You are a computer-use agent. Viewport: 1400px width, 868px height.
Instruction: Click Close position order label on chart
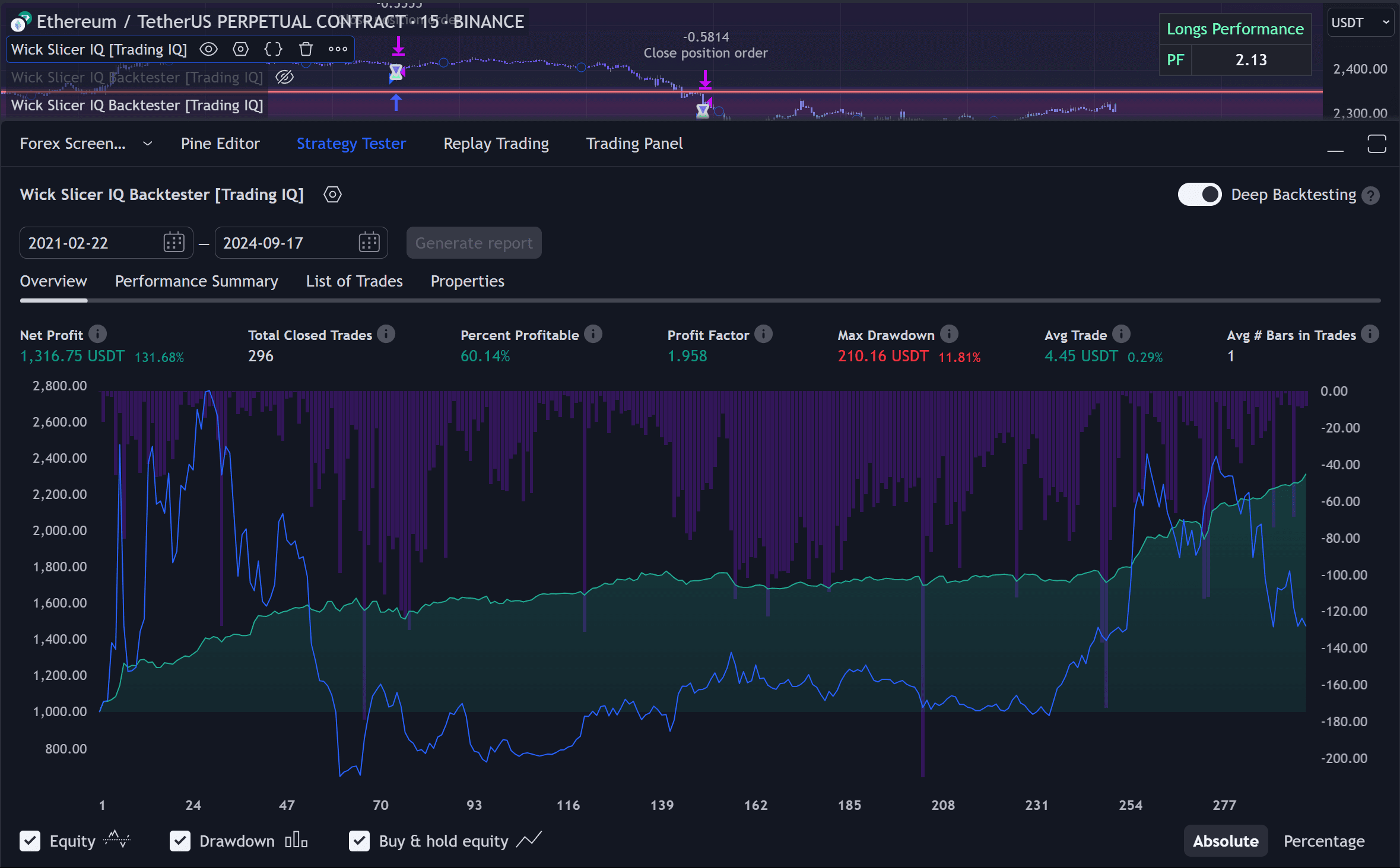click(705, 53)
